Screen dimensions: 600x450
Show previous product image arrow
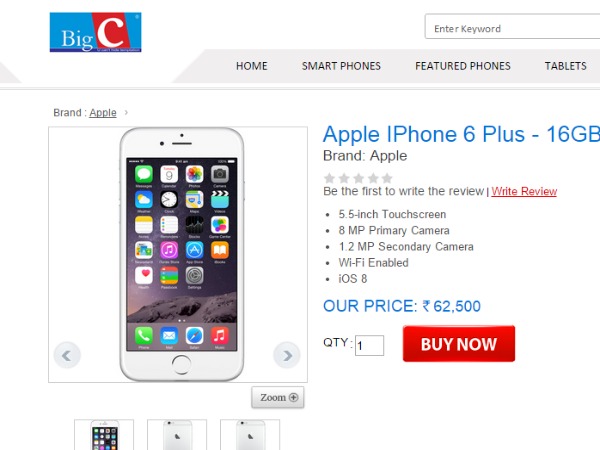(x=67, y=355)
